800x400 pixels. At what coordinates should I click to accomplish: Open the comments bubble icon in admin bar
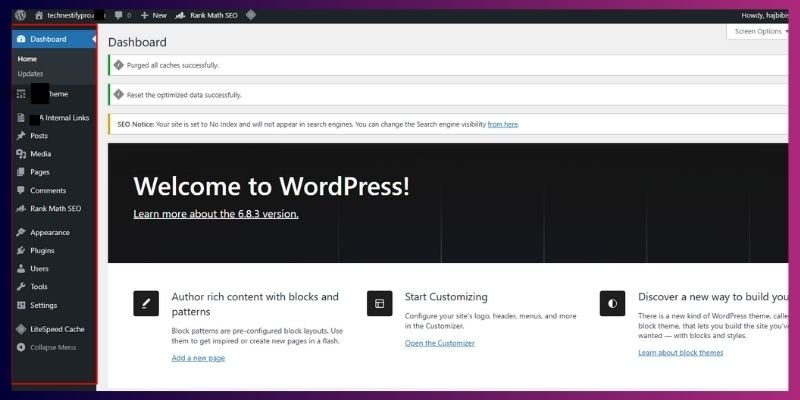click(x=118, y=15)
